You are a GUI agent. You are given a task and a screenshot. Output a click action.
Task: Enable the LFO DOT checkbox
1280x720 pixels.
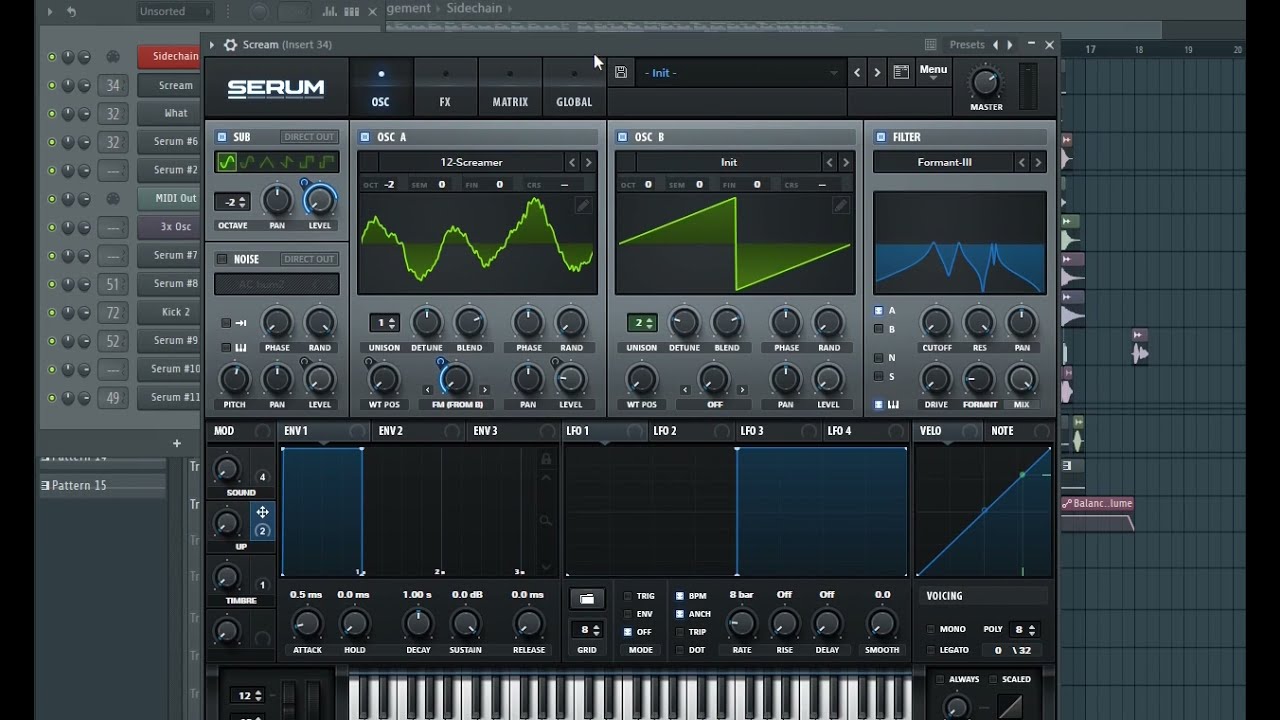click(680, 650)
